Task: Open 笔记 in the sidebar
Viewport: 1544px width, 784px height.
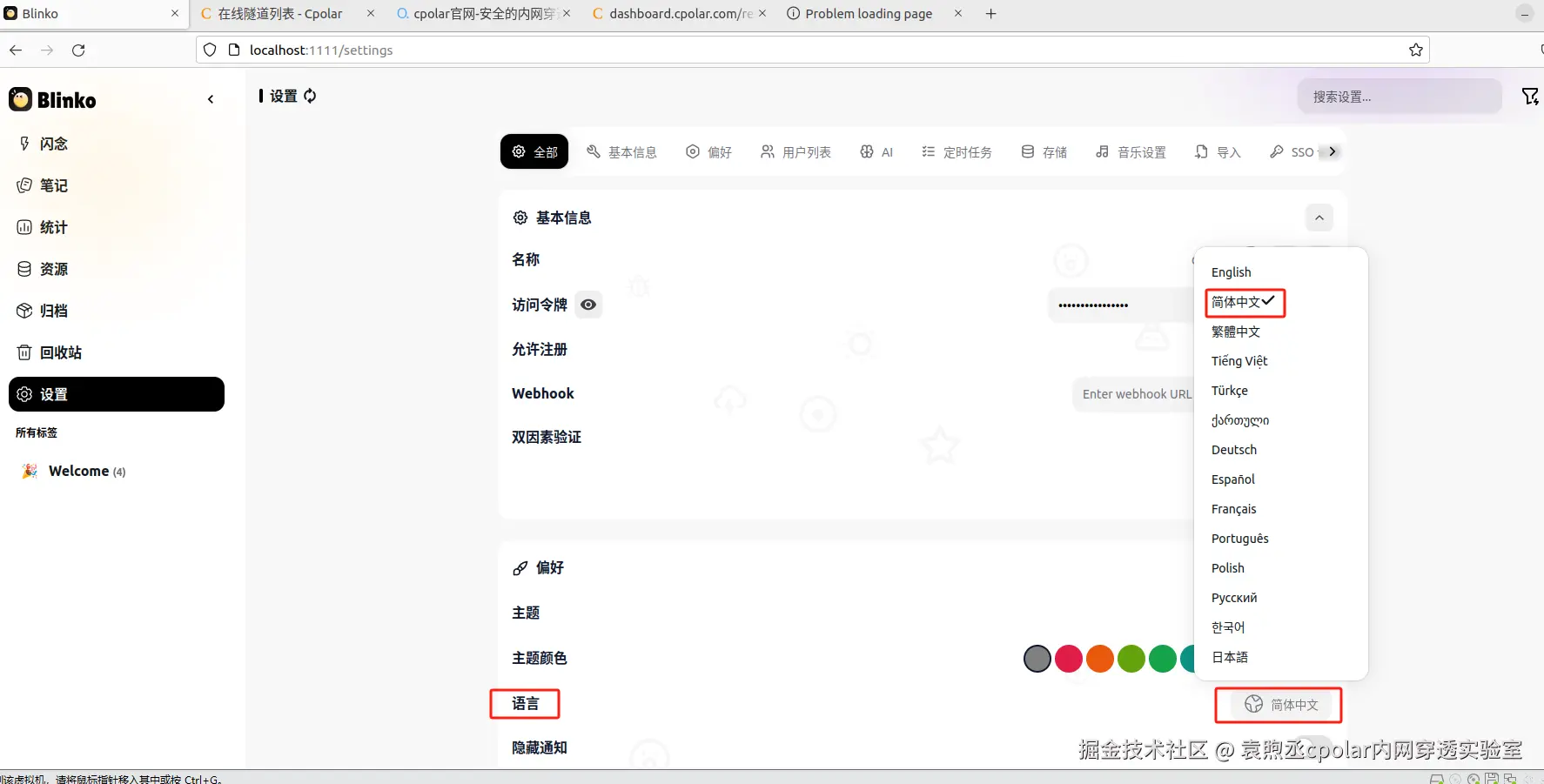Action: pos(117,185)
